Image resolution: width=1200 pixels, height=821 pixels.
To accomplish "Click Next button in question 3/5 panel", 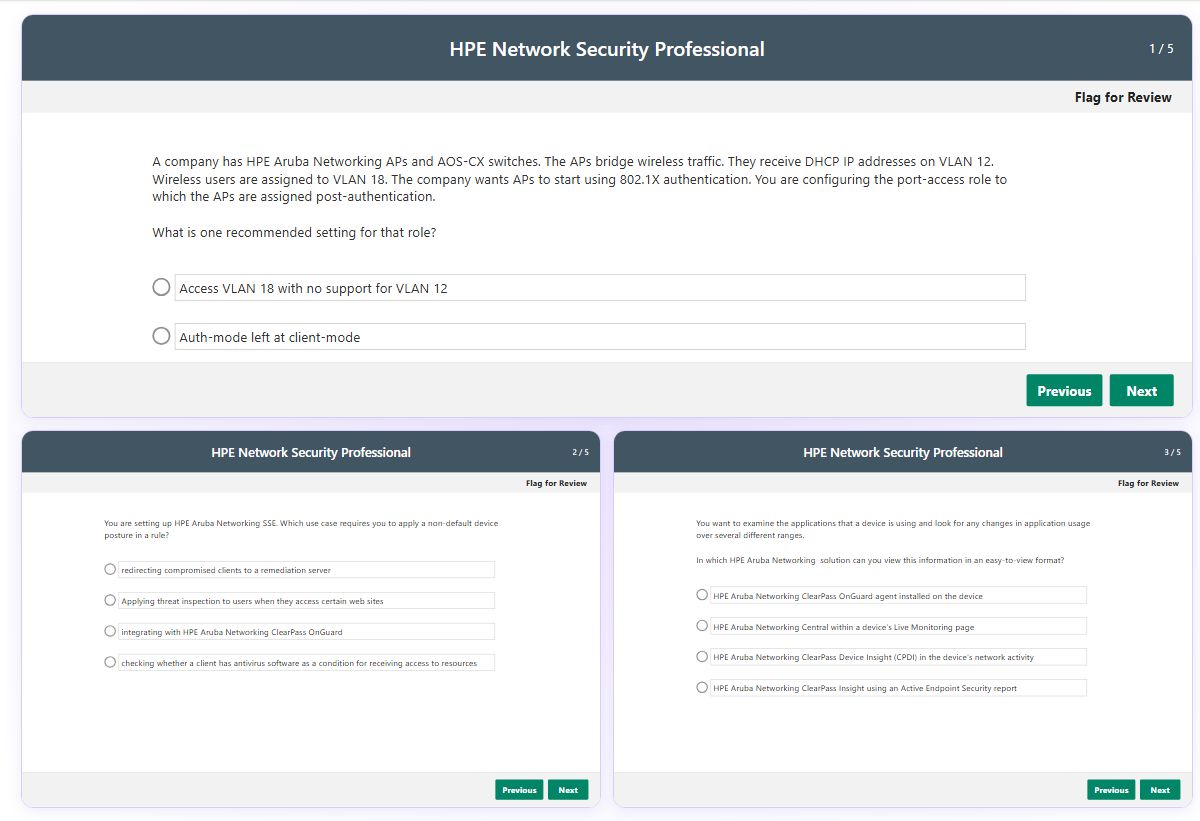I will (1160, 790).
